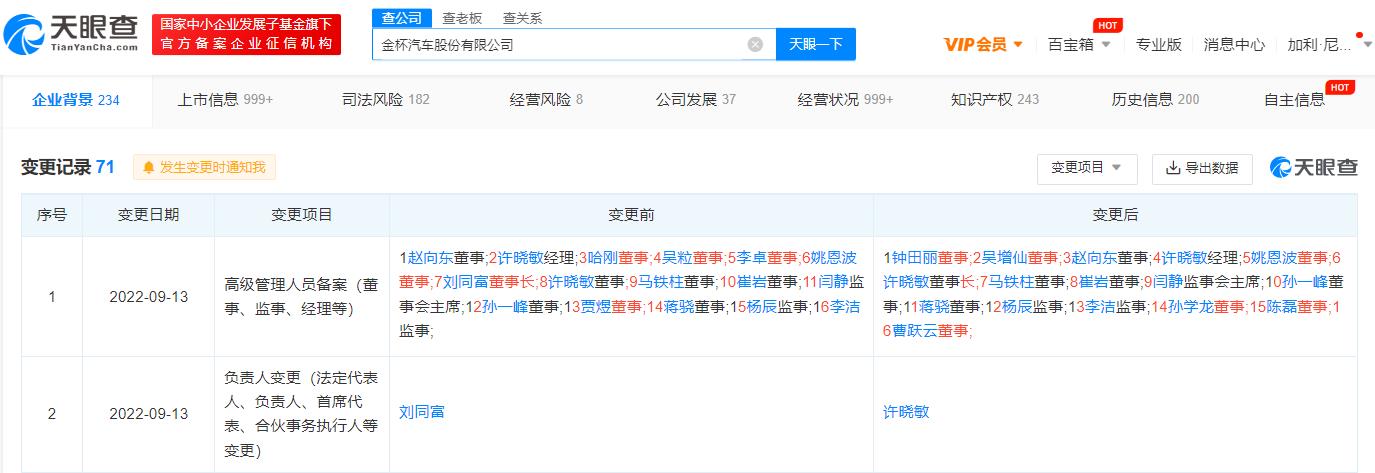Click the 变更日期 column header
The image size is (1375, 473).
click(148, 215)
